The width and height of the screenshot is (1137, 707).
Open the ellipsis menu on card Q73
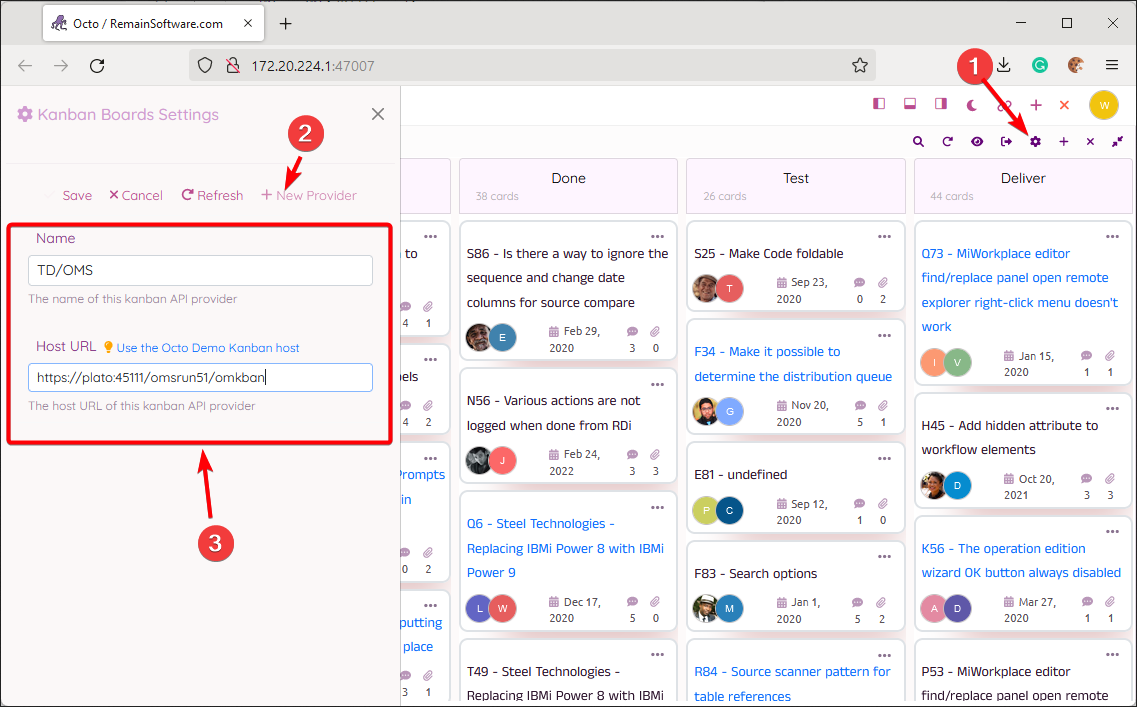(1111, 236)
